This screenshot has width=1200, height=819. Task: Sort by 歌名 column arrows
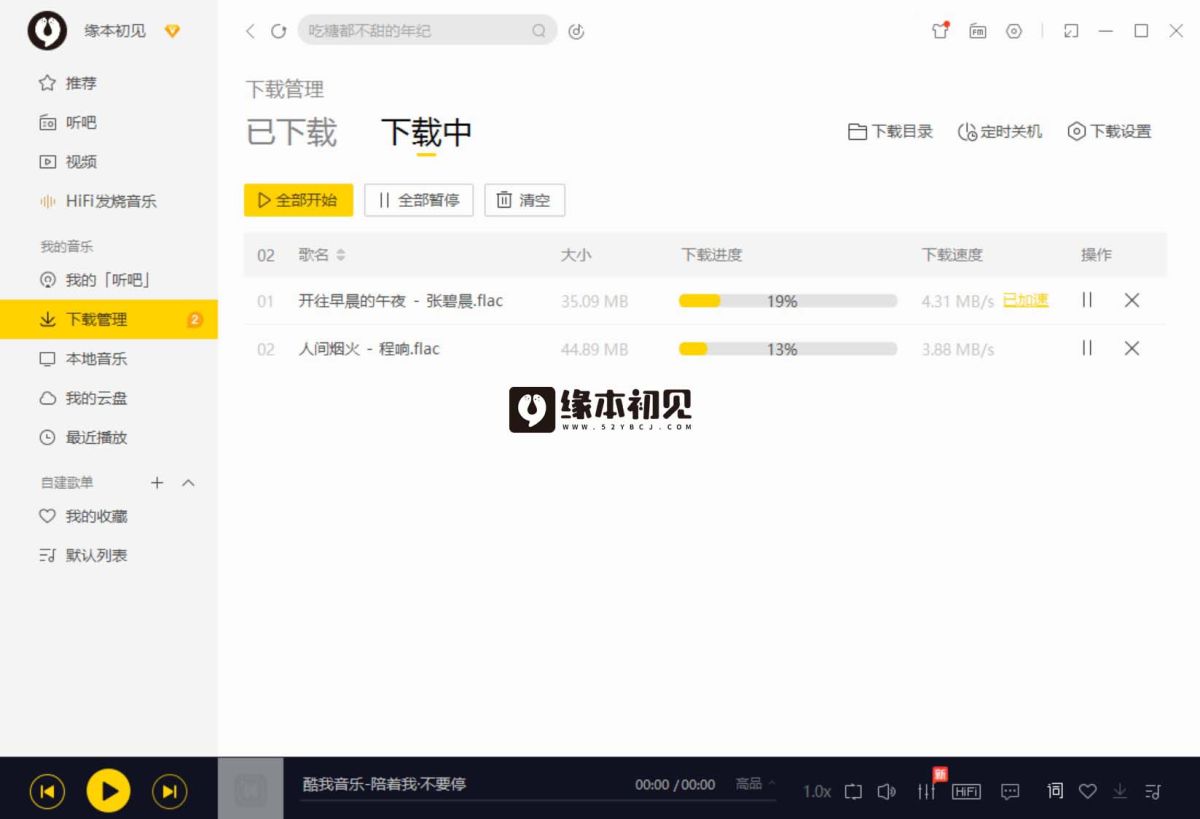click(341, 255)
